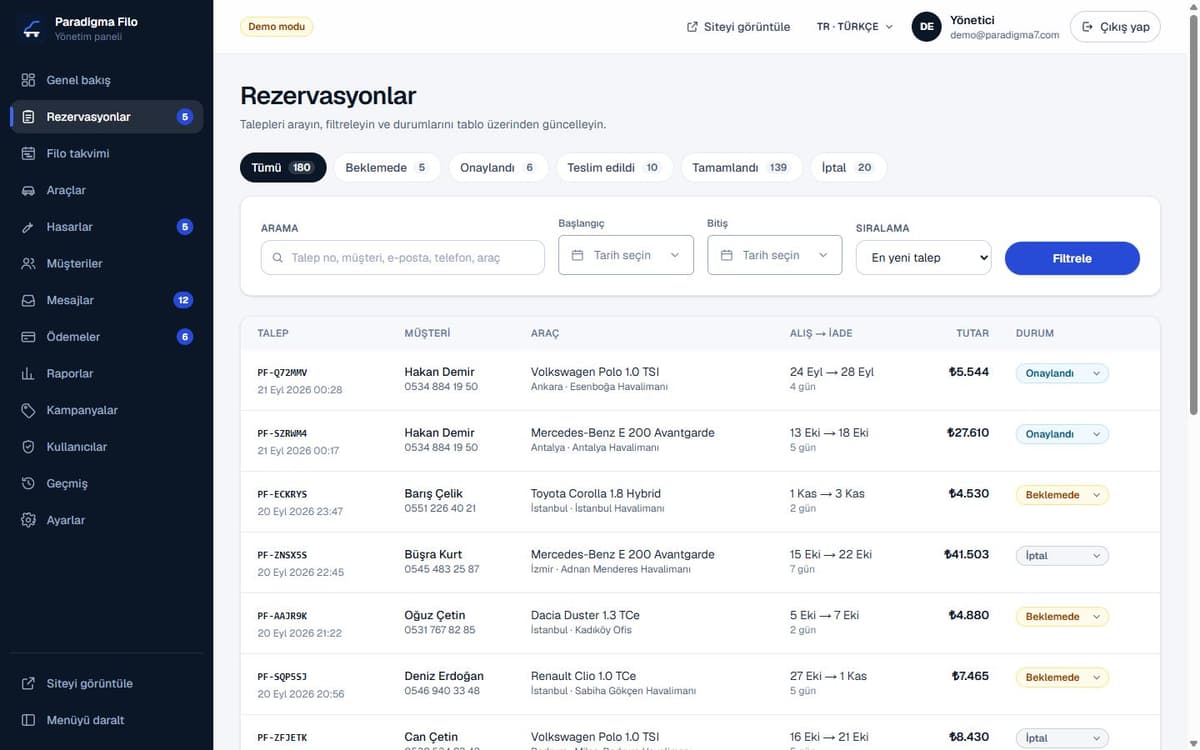Change status dropdown for PF-Q72MMV
The image size is (1200, 750).
click(1062, 373)
